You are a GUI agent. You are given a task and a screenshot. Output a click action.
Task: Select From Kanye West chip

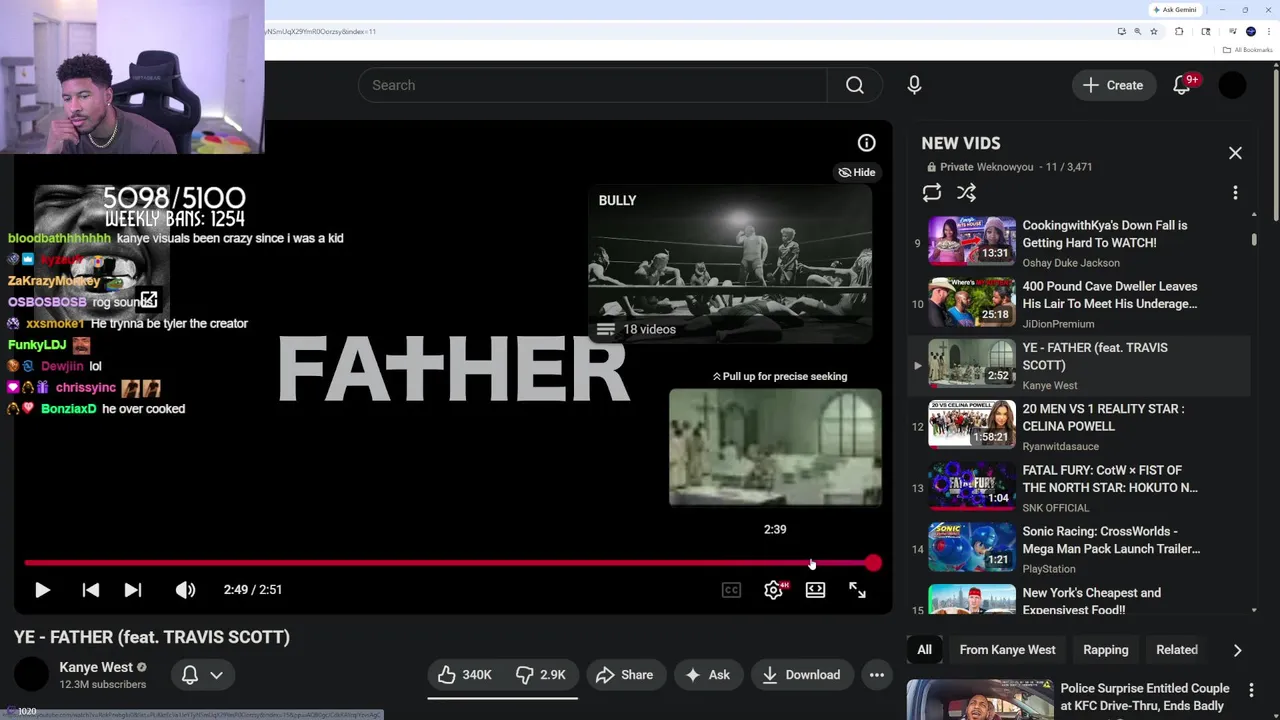click(x=1007, y=650)
